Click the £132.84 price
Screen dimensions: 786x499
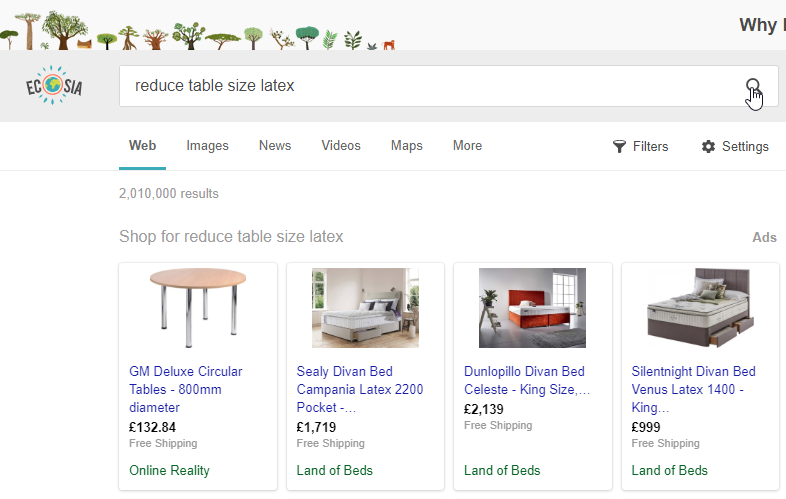coord(152,427)
